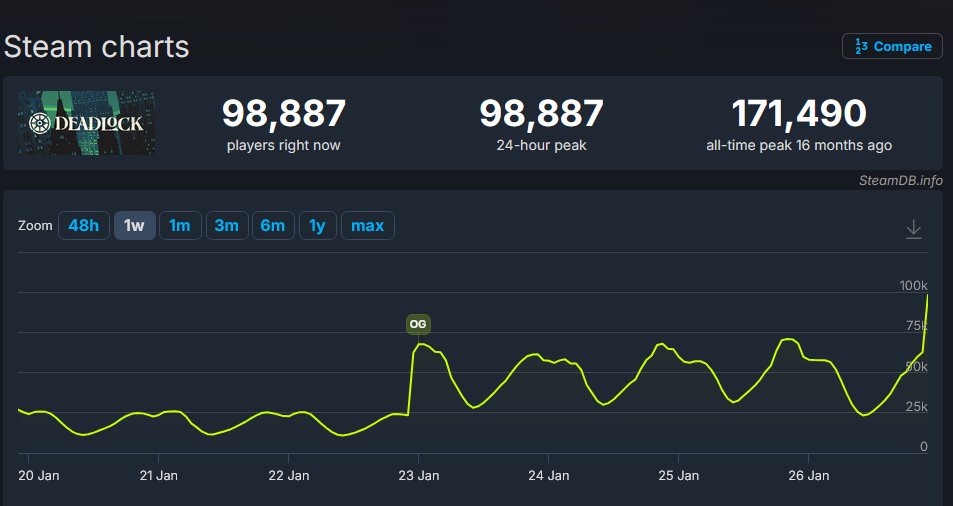Click the 25k y-axis label

coord(917,406)
